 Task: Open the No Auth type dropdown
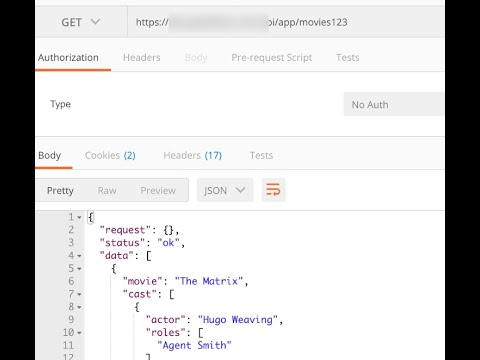click(x=394, y=104)
